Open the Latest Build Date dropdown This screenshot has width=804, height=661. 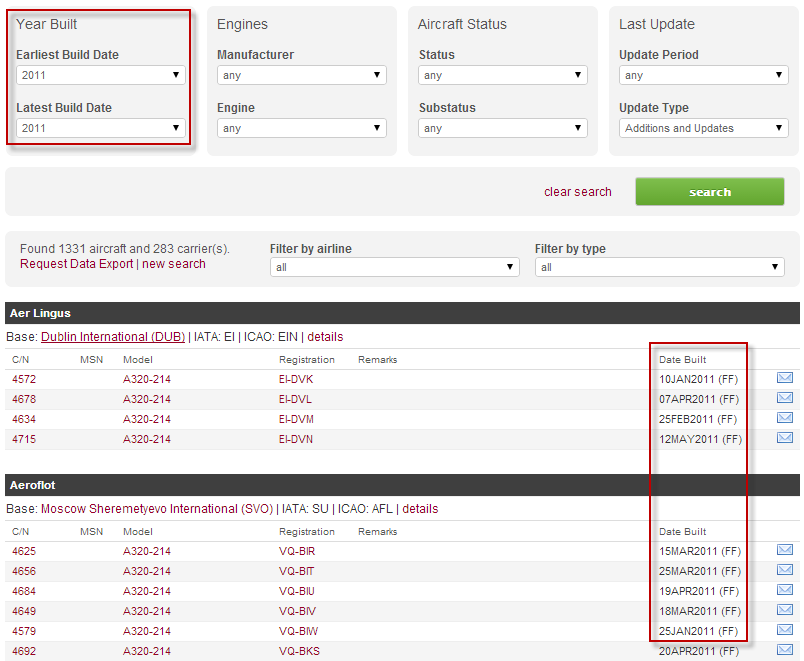click(x=100, y=128)
